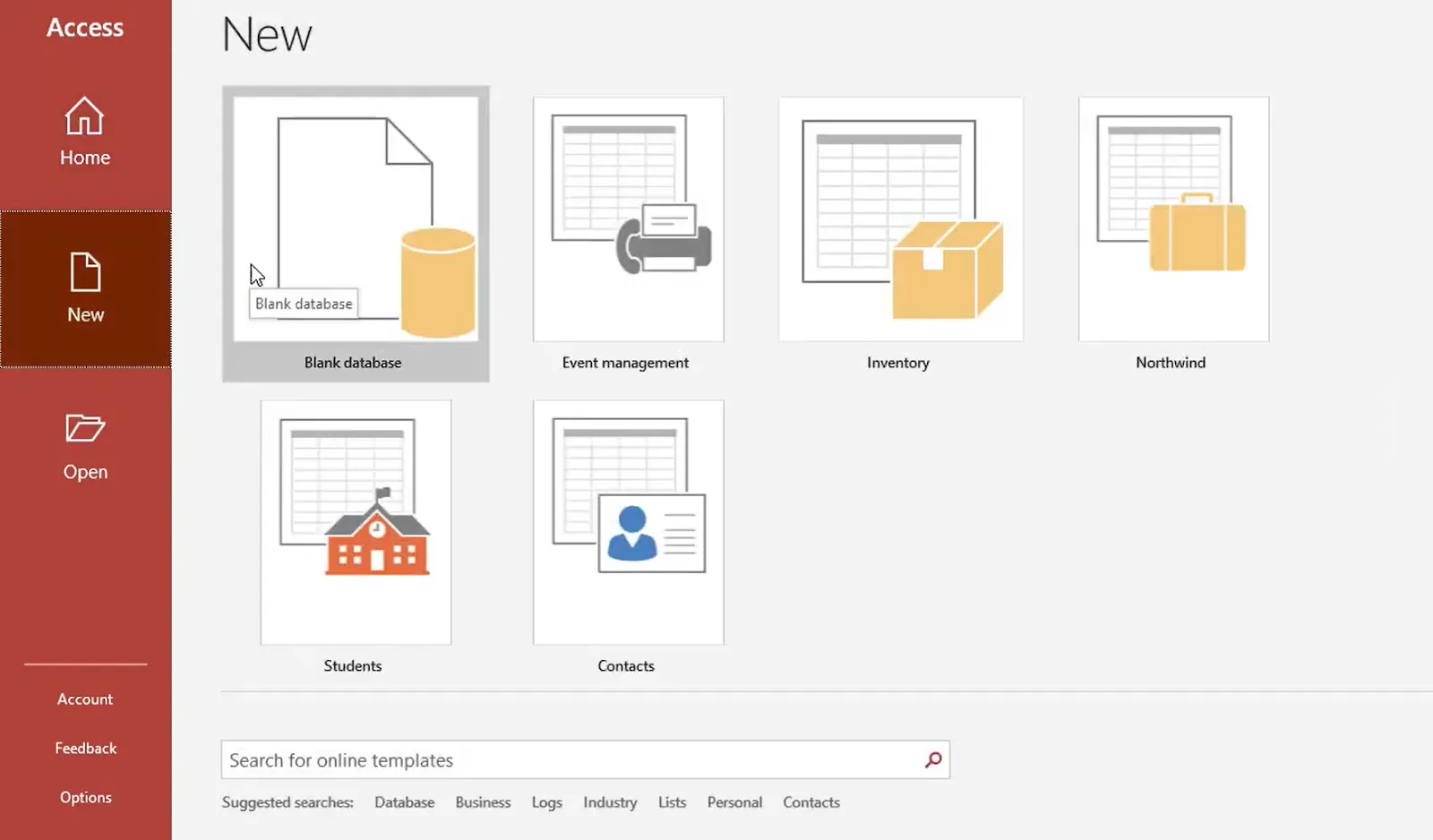Click the Lists suggested search
Image resolution: width=1433 pixels, height=840 pixels.
pos(672,802)
